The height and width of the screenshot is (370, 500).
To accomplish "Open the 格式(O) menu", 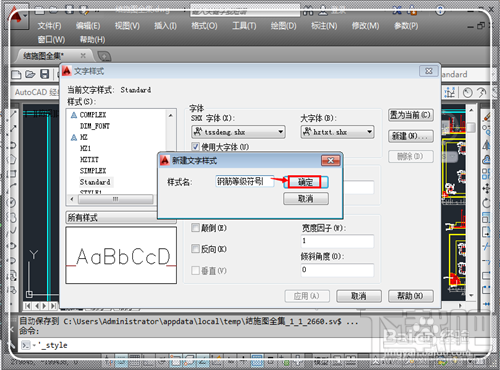I will click(x=204, y=26).
